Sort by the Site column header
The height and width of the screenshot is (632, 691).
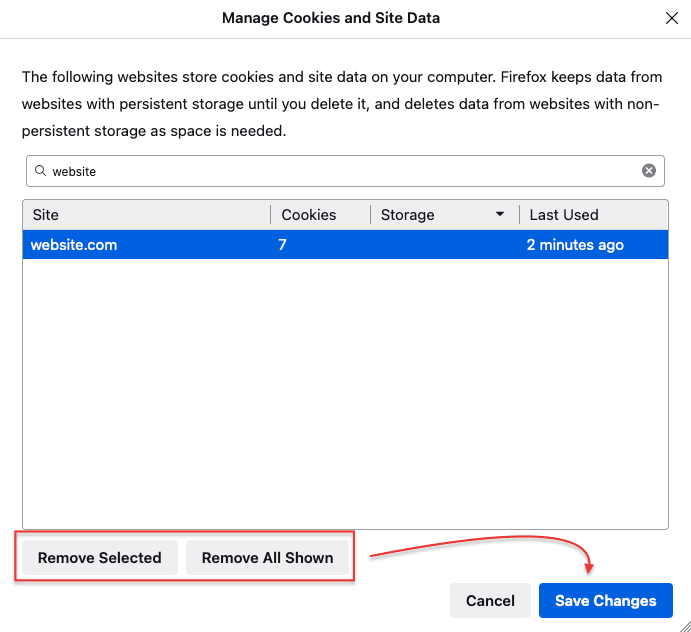pos(147,215)
